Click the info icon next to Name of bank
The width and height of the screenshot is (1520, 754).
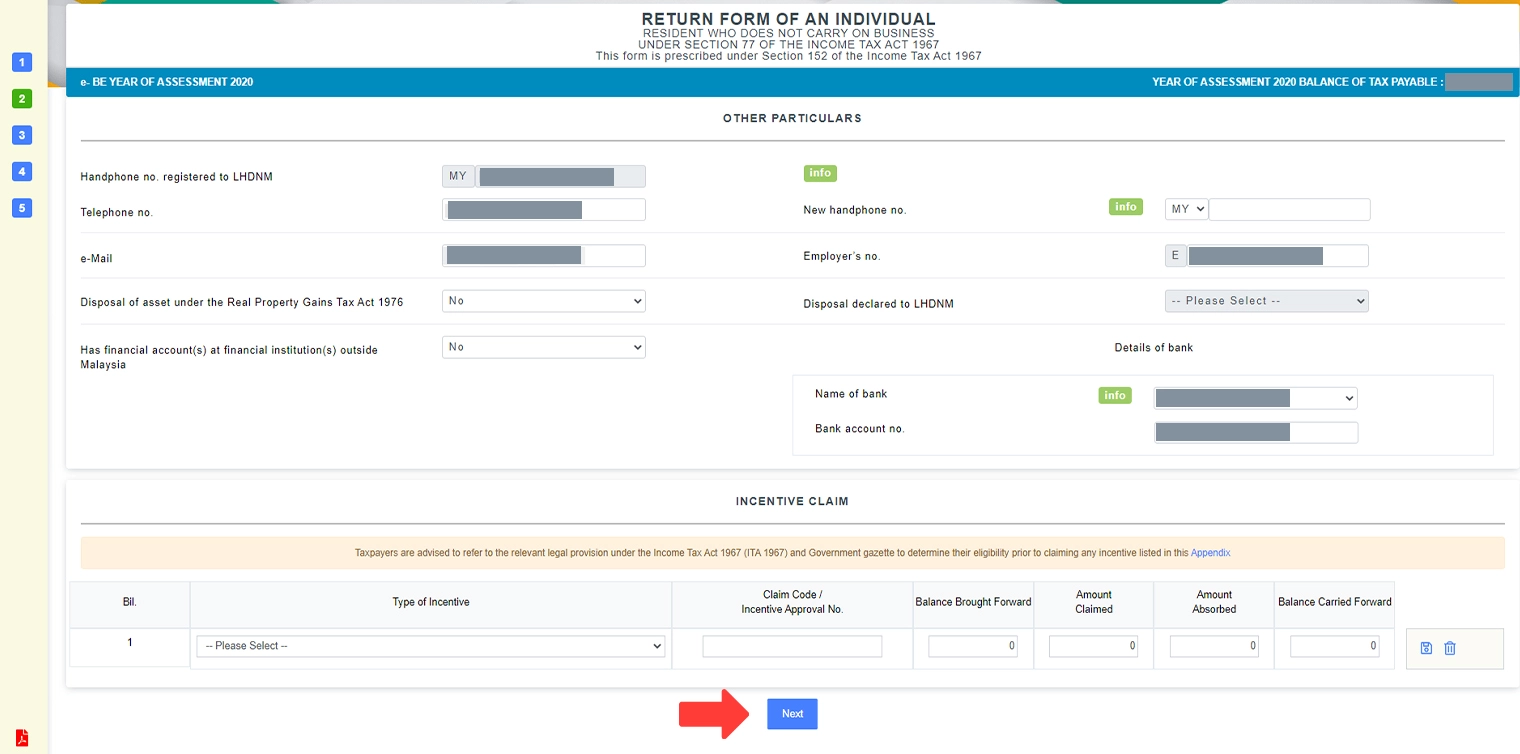pos(1114,395)
